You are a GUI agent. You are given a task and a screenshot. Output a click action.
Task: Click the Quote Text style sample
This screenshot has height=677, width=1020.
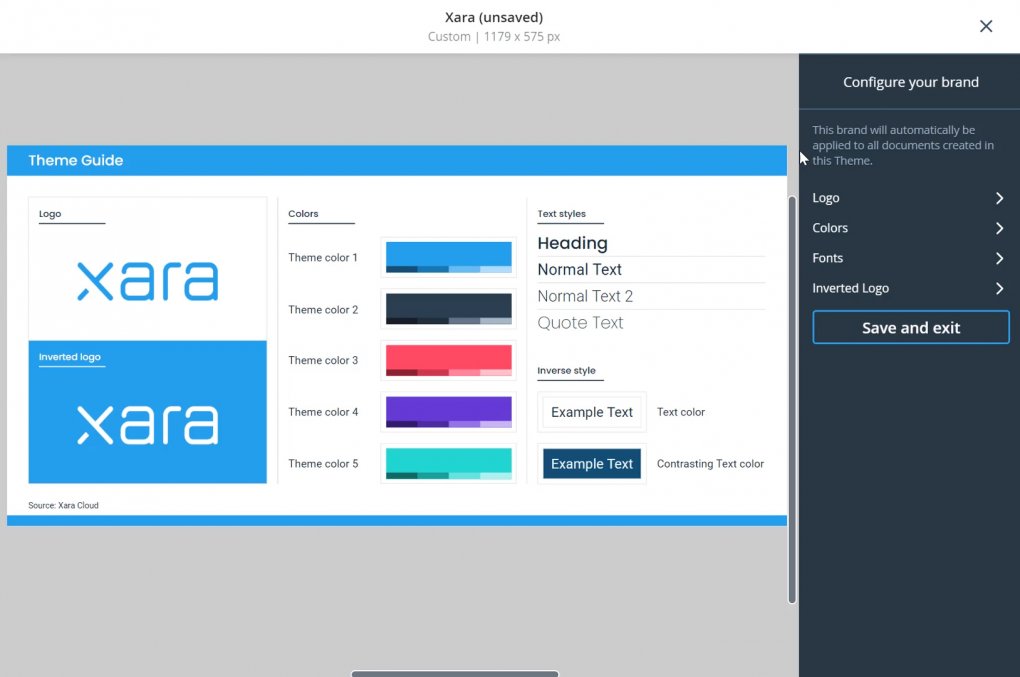coord(580,323)
